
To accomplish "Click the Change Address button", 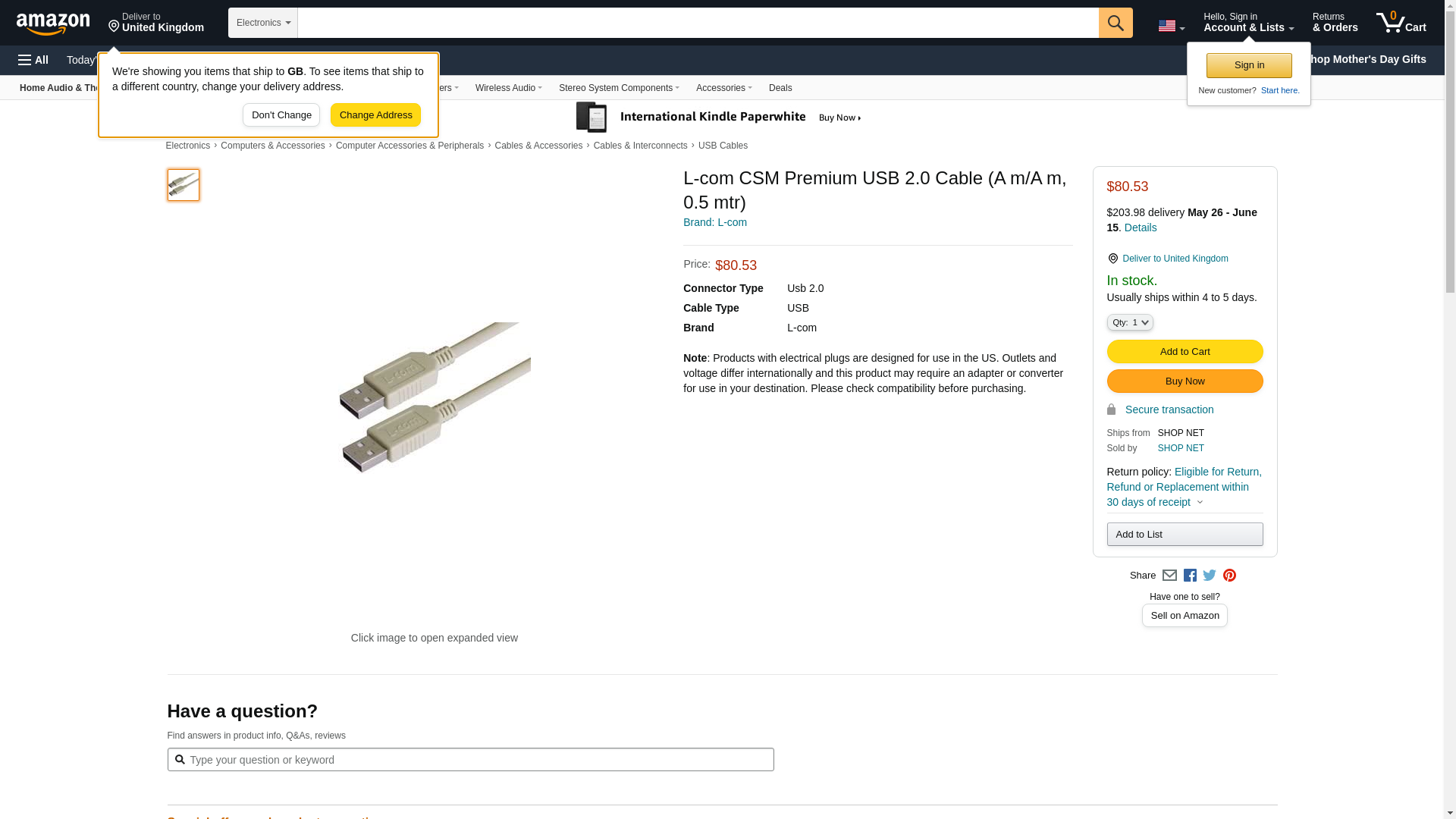I will click(x=375, y=115).
